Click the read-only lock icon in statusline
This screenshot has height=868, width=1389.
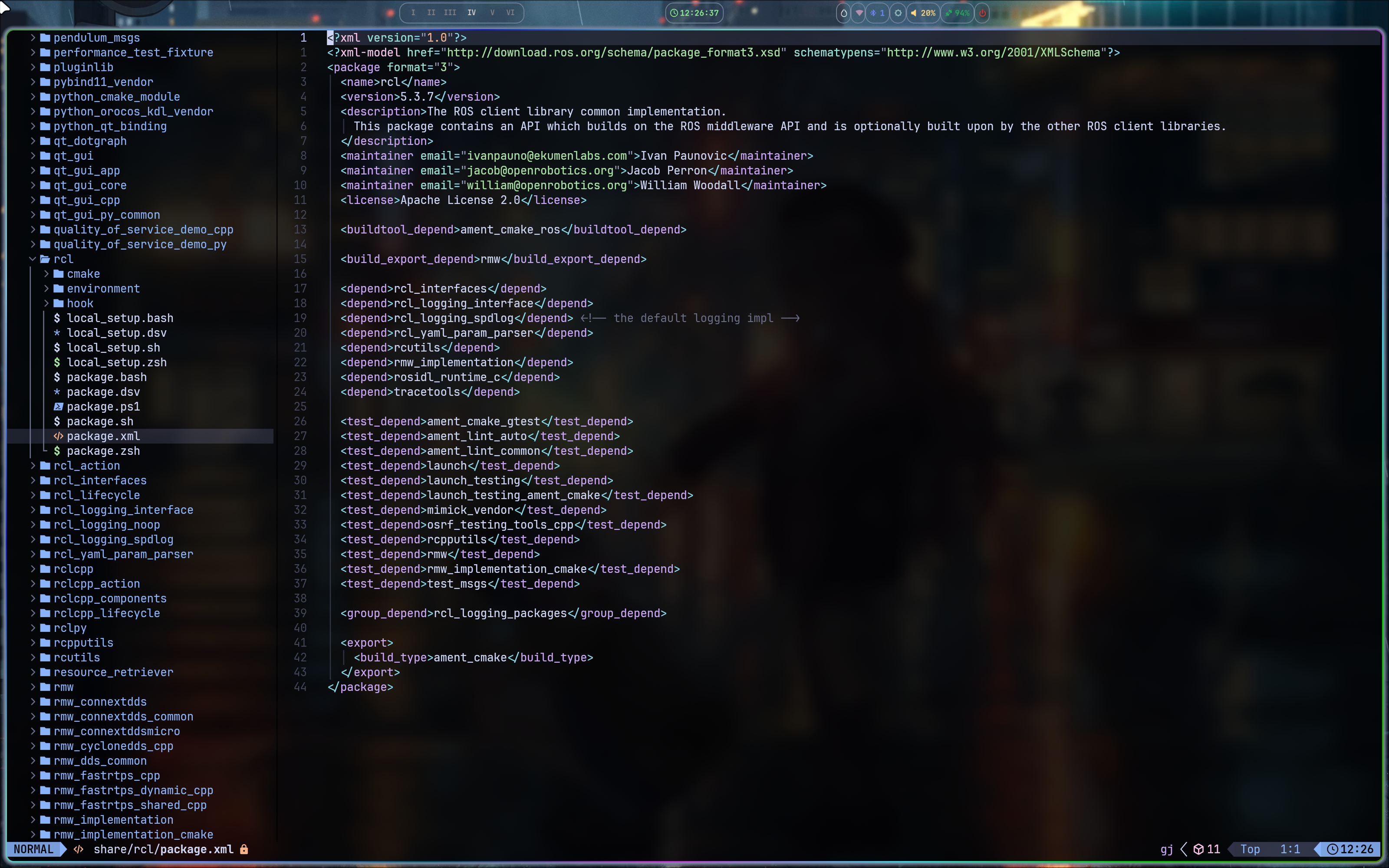pos(244,849)
